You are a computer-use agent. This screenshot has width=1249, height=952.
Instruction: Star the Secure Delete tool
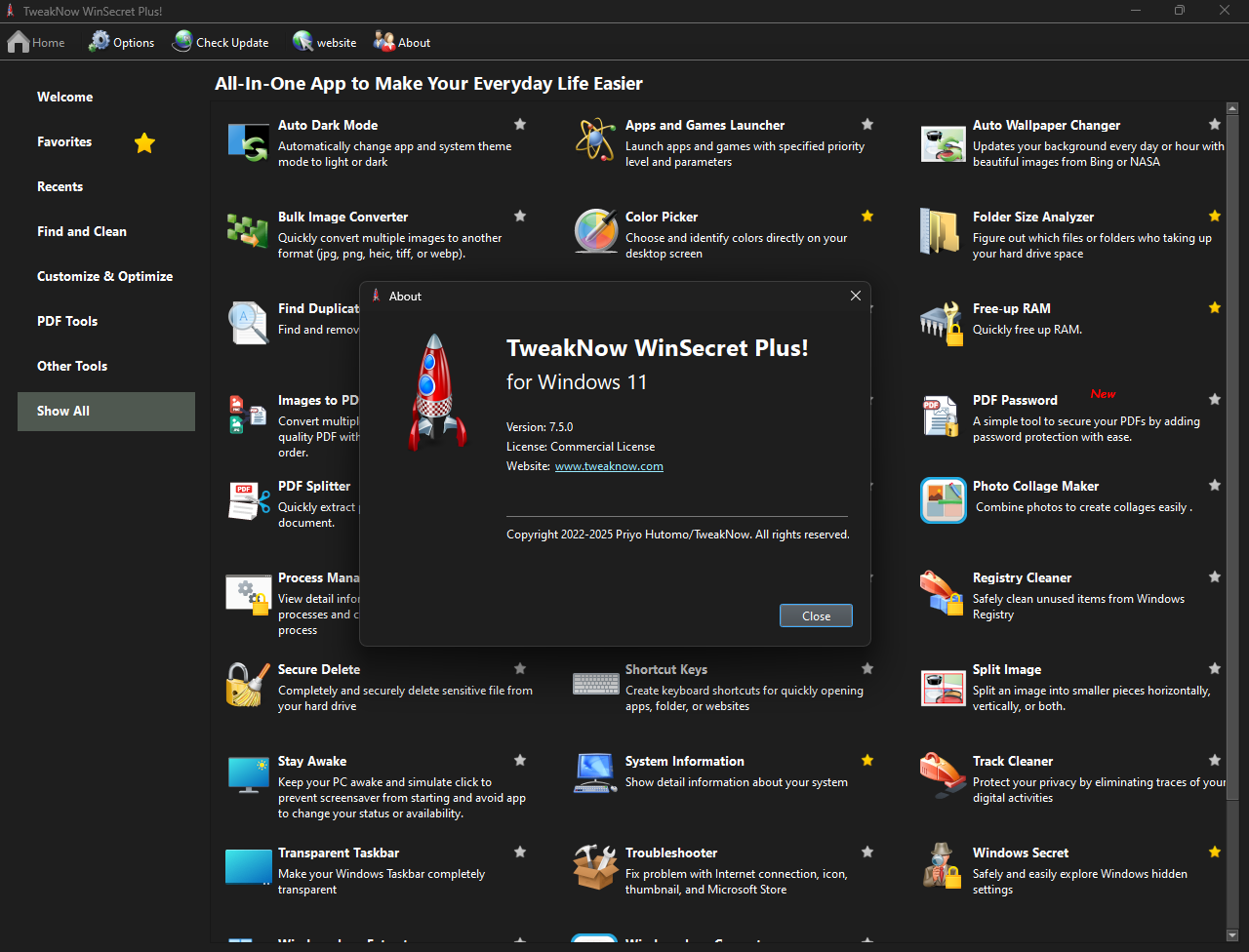(520, 668)
